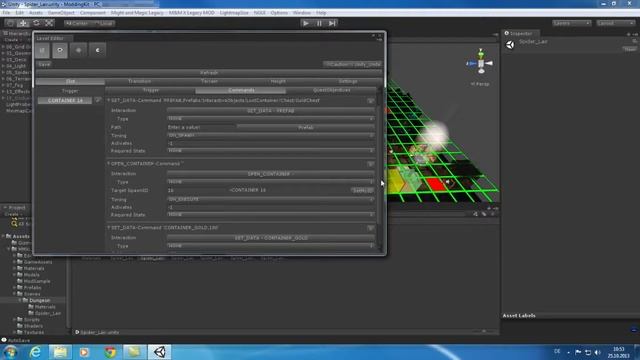
Task: Open the Trigger sub-tab
Action: click(151, 90)
